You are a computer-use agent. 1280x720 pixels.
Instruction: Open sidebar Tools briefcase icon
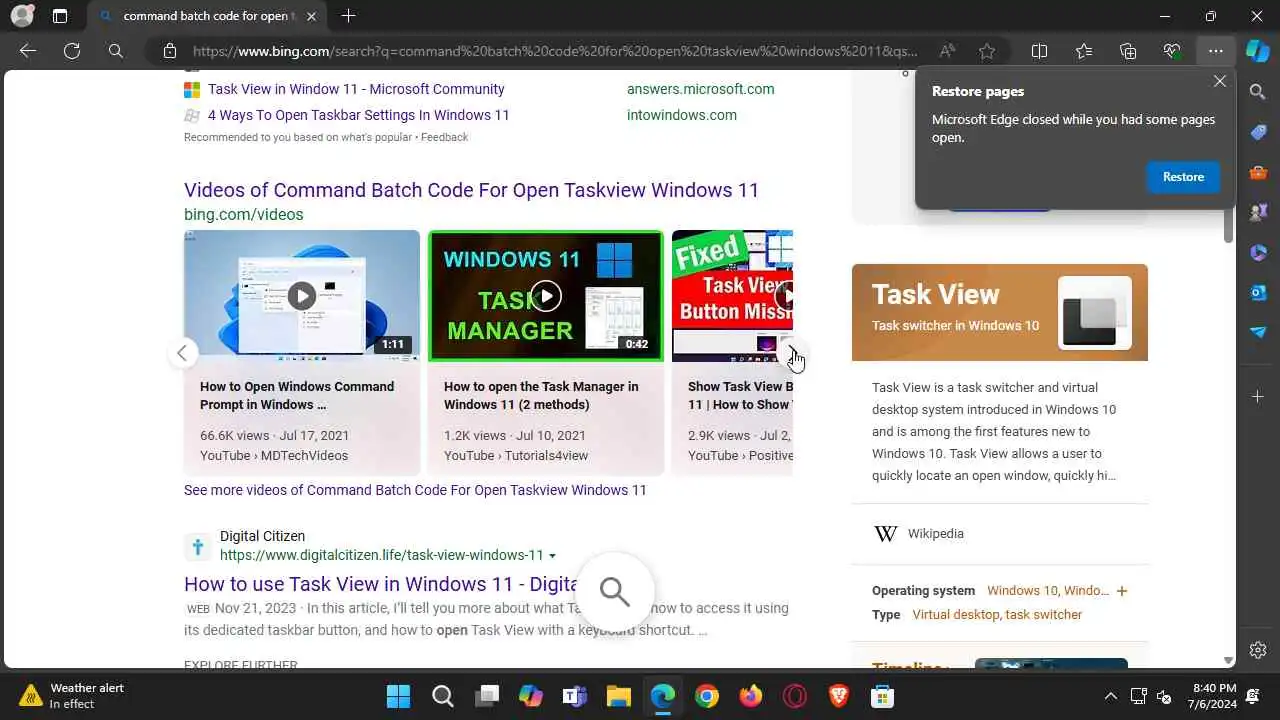click(x=1258, y=172)
